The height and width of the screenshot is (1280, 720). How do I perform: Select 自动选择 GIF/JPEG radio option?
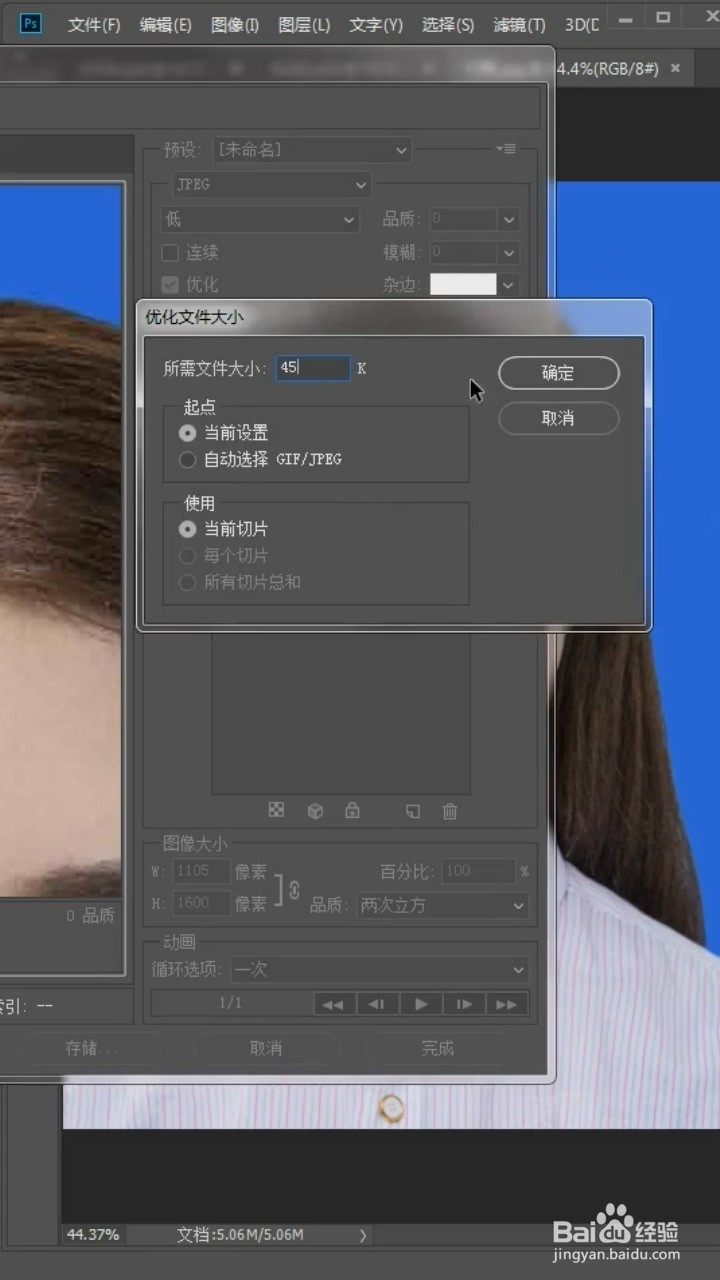(x=187, y=460)
